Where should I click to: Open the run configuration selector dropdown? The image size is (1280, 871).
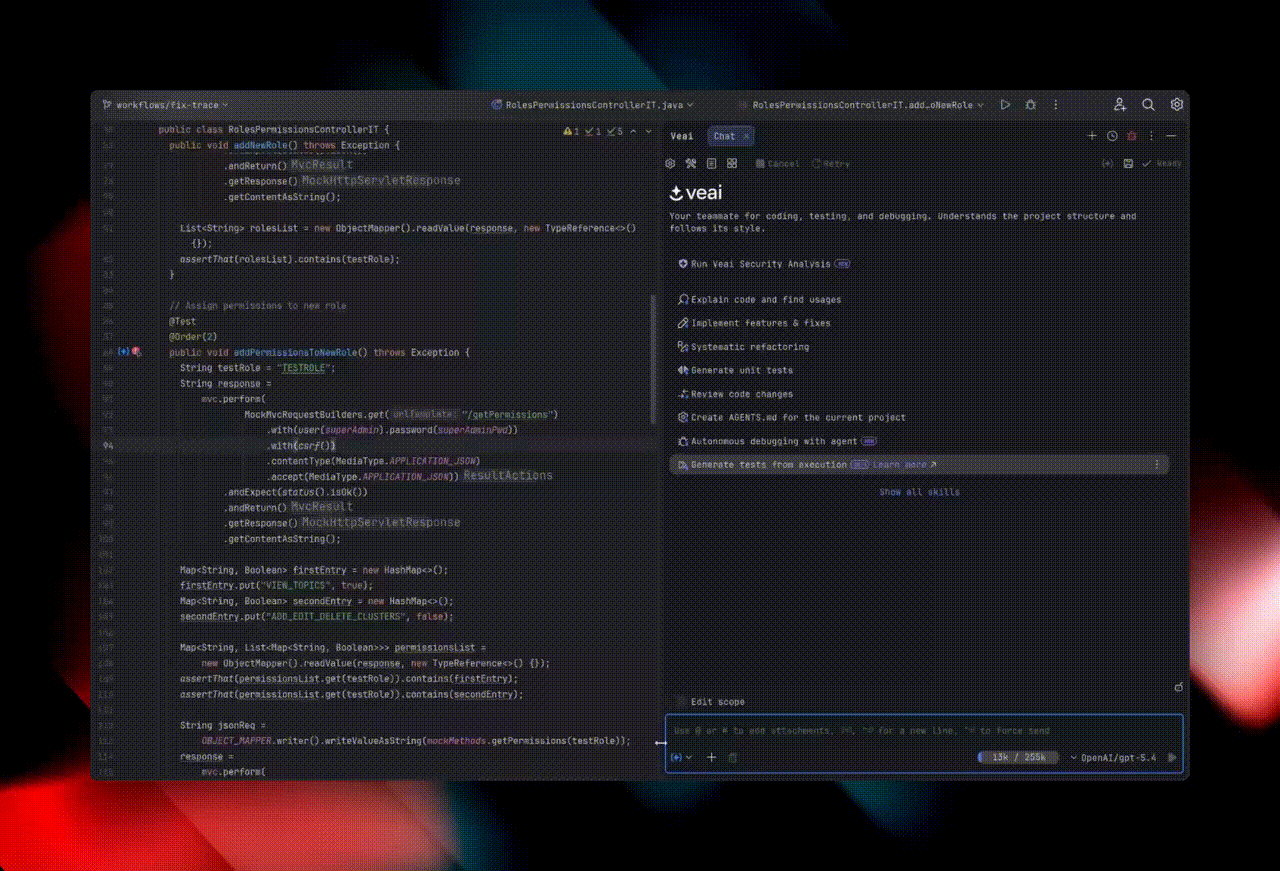click(x=860, y=104)
